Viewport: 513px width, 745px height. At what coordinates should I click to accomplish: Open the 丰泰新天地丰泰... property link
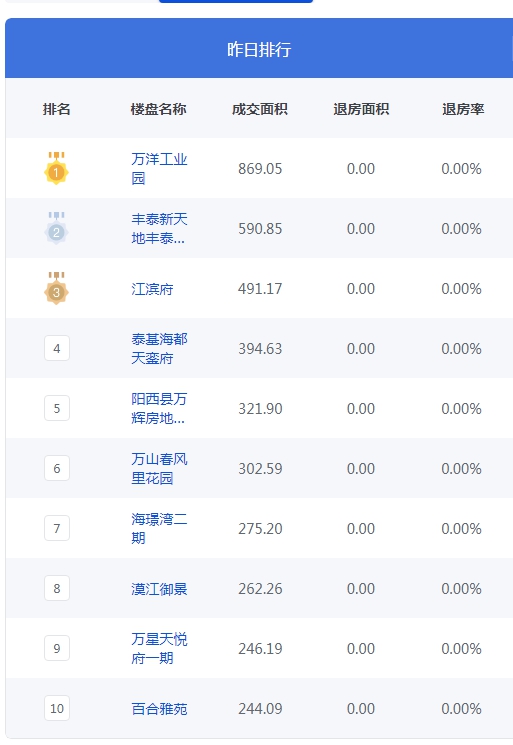click(159, 229)
